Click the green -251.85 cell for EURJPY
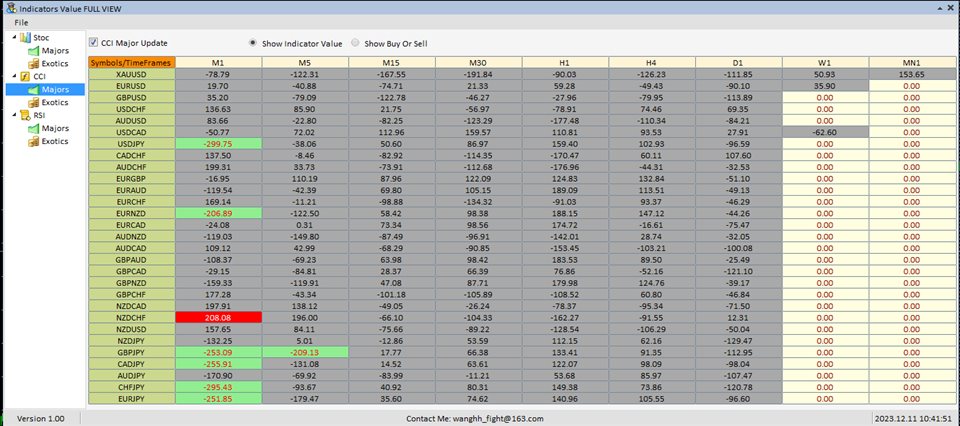This screenshot has height=426, width=960. [219, 398]
